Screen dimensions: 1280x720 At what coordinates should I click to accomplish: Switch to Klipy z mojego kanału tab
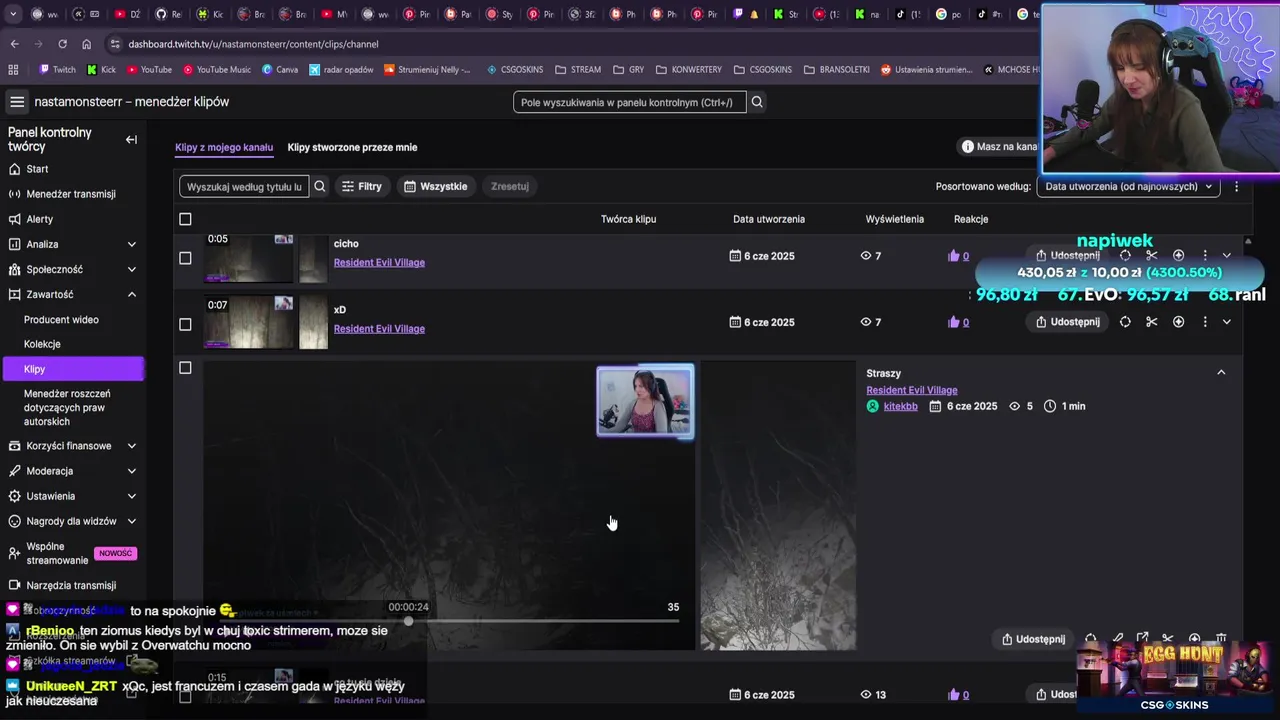pyautogui.click(x=224, y=147)
